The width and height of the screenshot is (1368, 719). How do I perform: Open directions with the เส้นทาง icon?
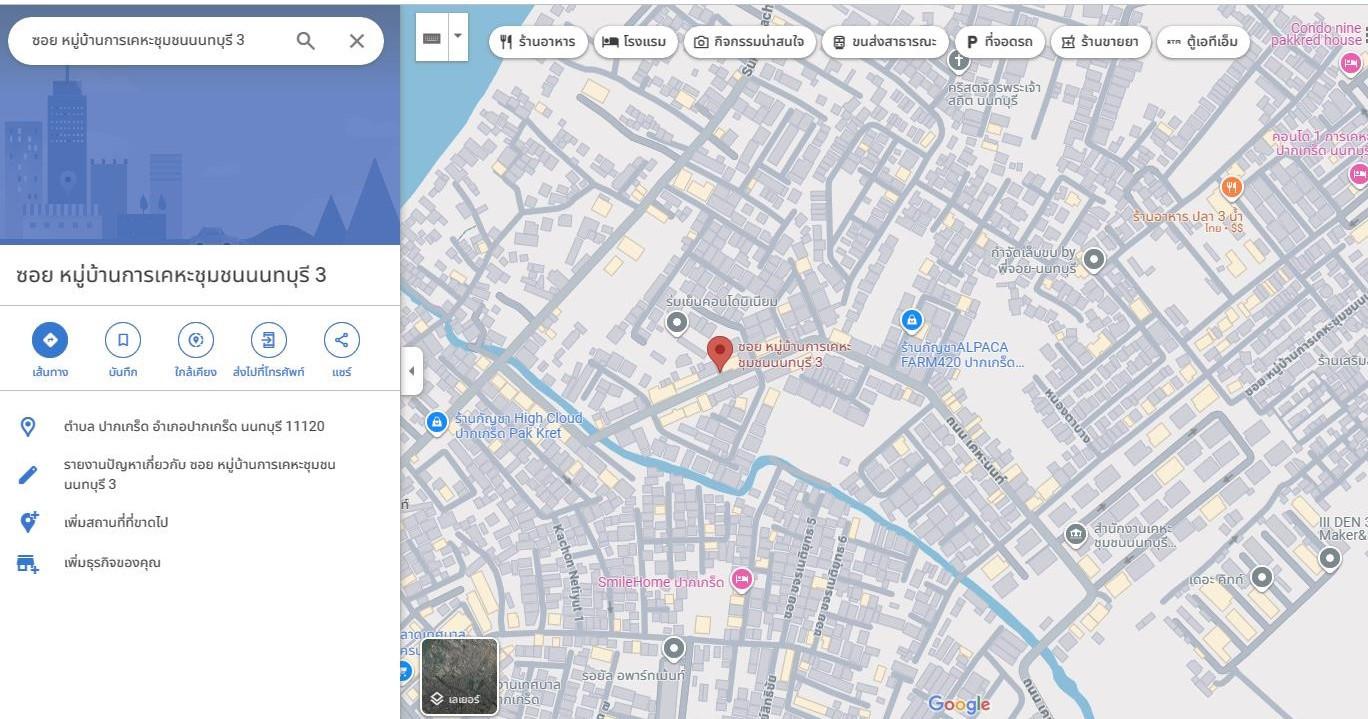[x=50, y=340]
